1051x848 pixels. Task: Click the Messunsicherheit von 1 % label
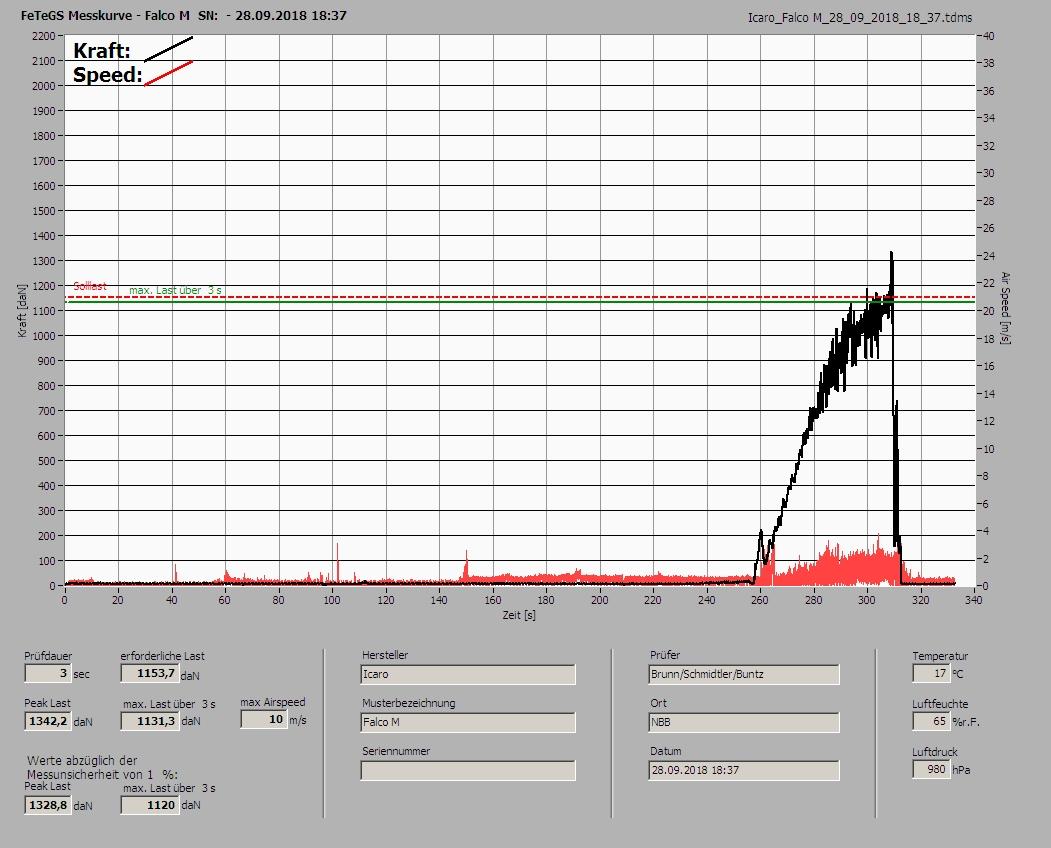click(x=103, y=774)
